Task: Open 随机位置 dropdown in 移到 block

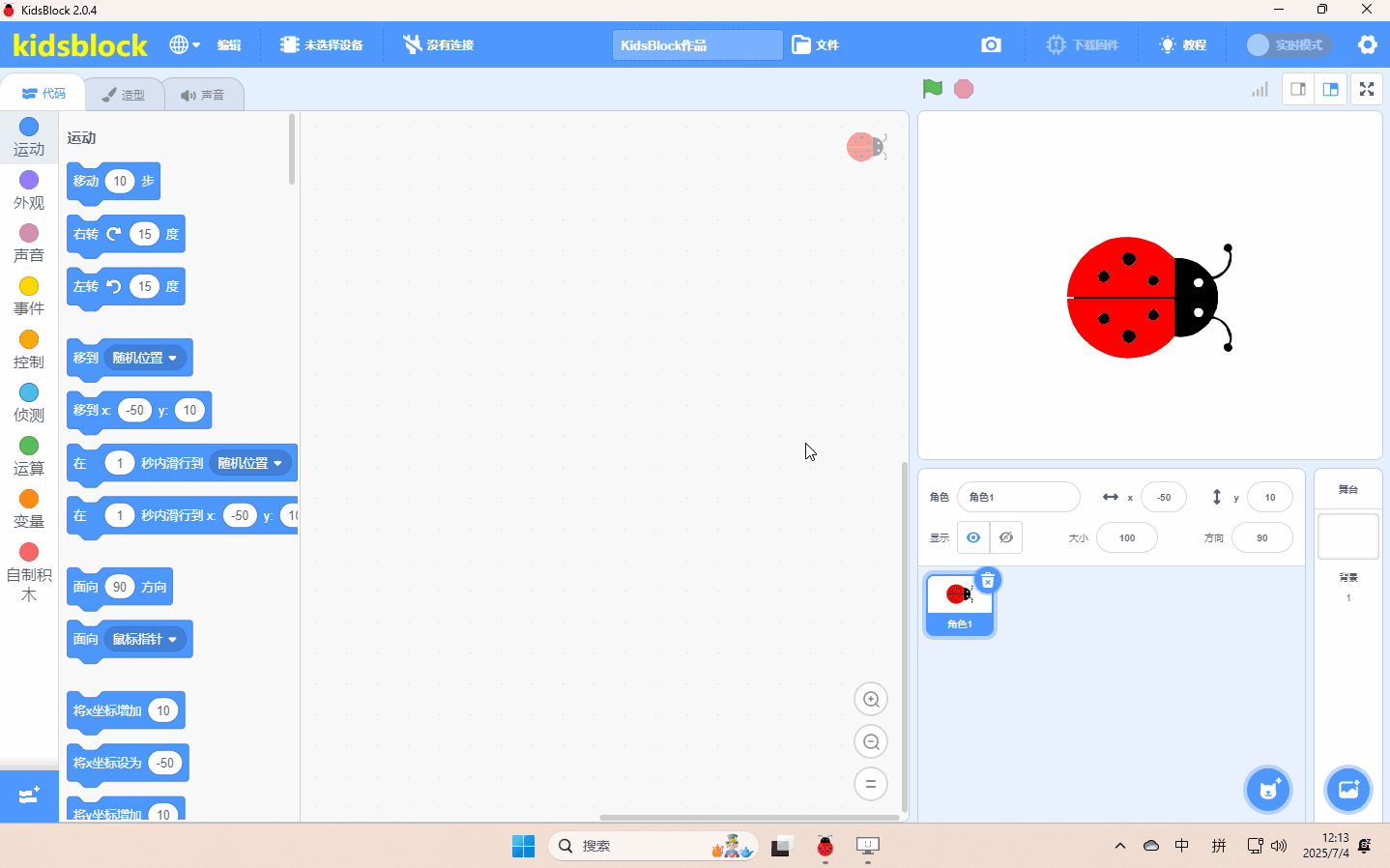Action: click(x=145, y=358)
